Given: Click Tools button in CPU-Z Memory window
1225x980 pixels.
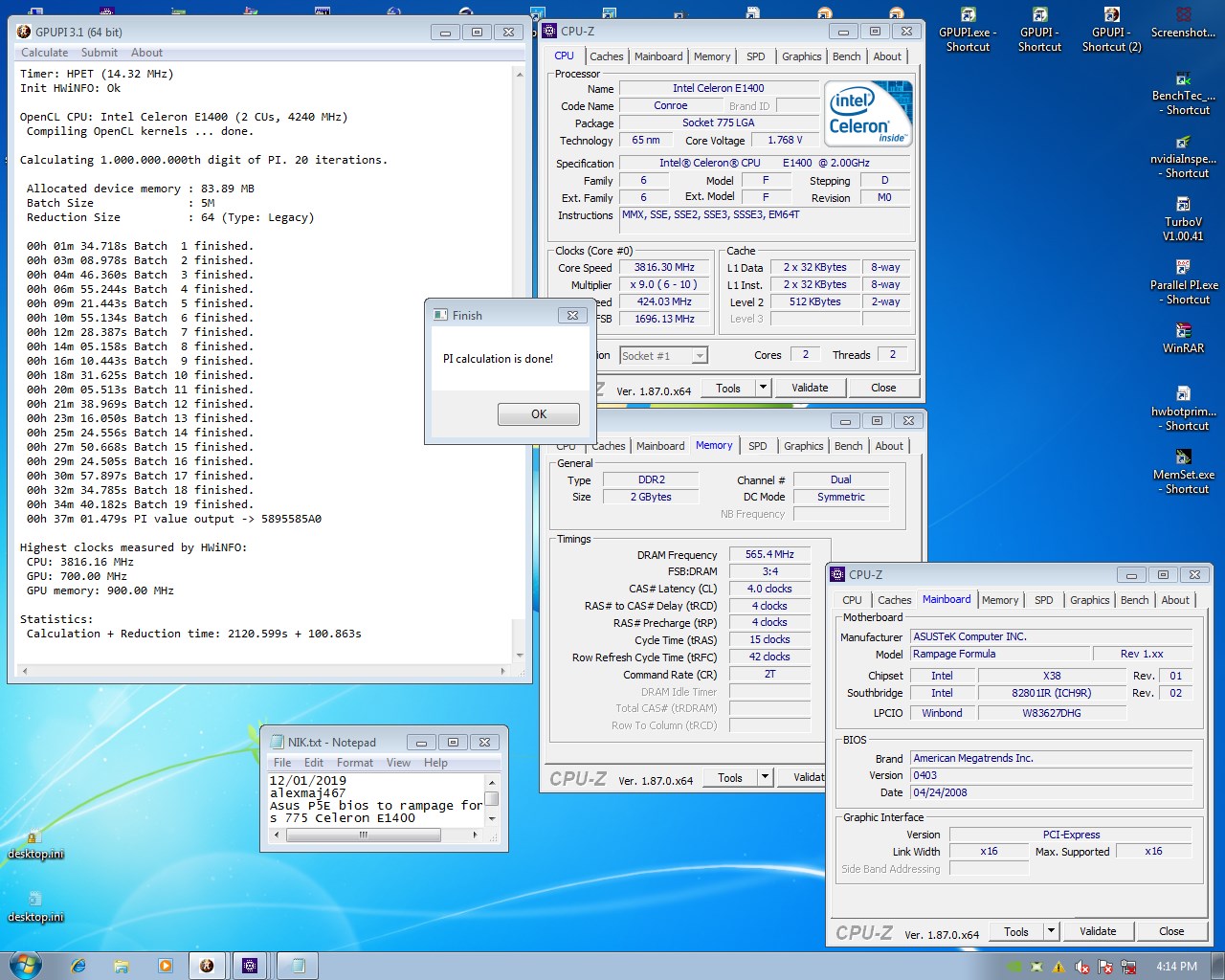Looking at the screenshot, I should 730,778.
